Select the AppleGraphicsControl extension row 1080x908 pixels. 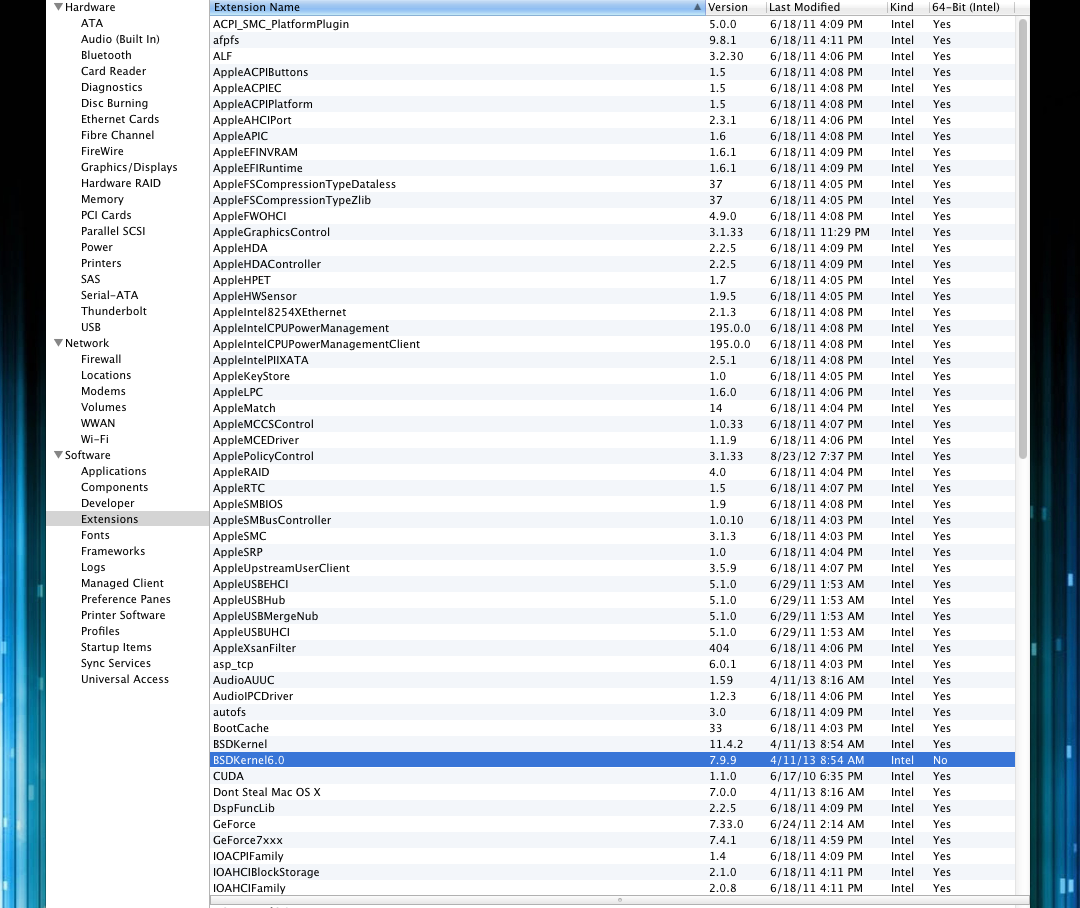[x=612, y=232]
